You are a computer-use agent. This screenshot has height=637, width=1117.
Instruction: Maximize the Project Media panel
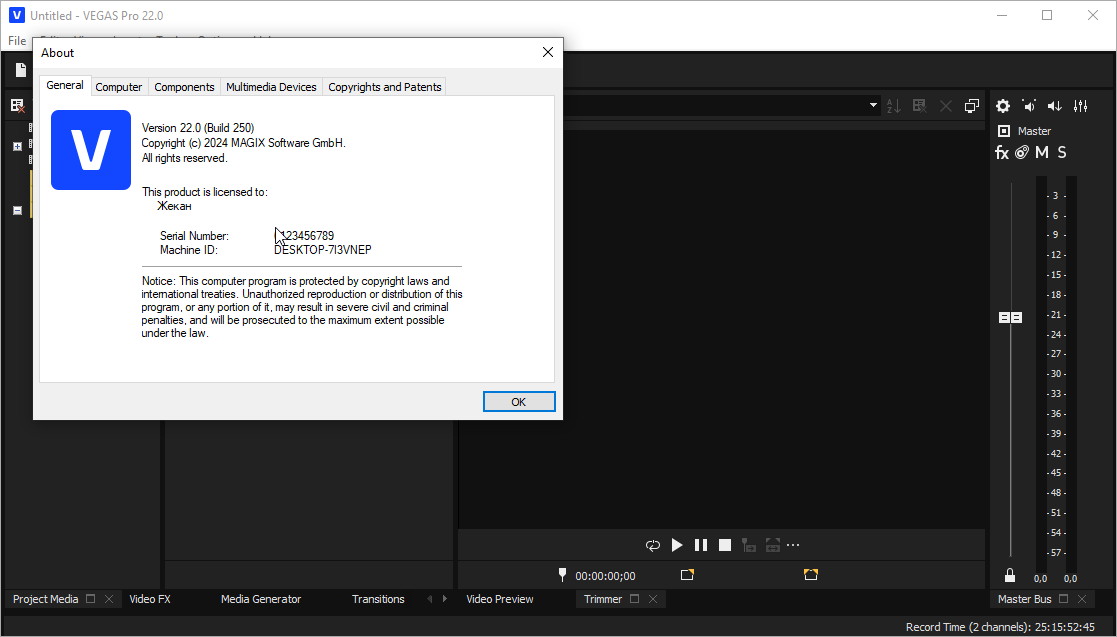click(x=90, y=599)
